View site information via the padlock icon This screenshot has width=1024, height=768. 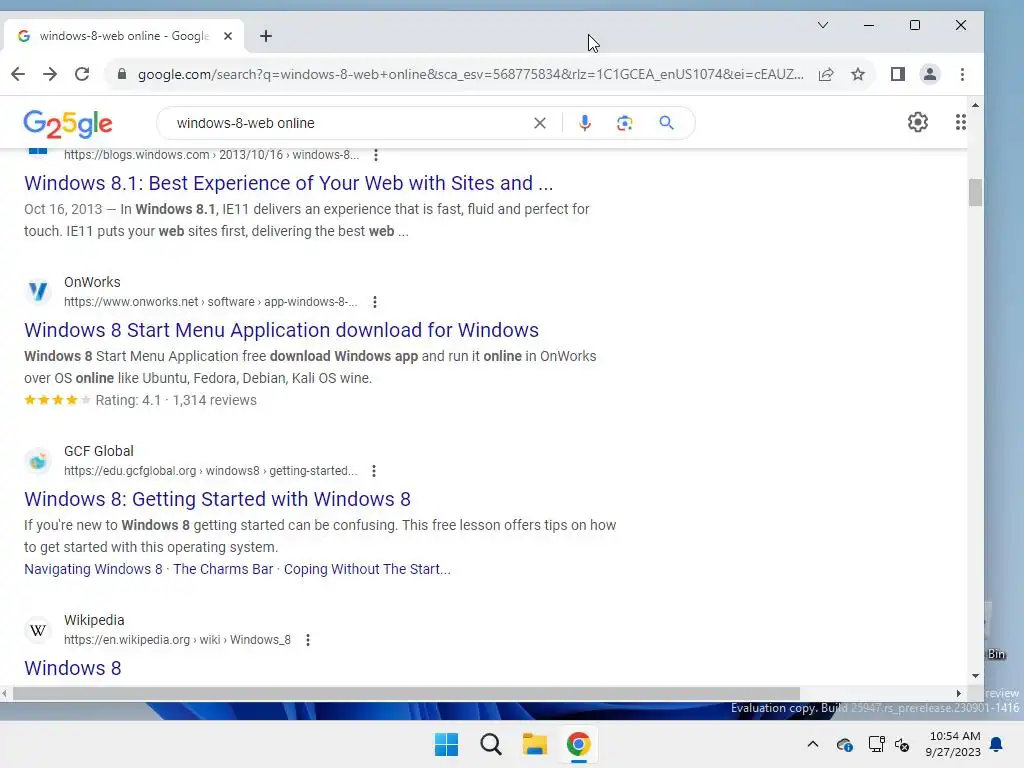click(121, 74)
